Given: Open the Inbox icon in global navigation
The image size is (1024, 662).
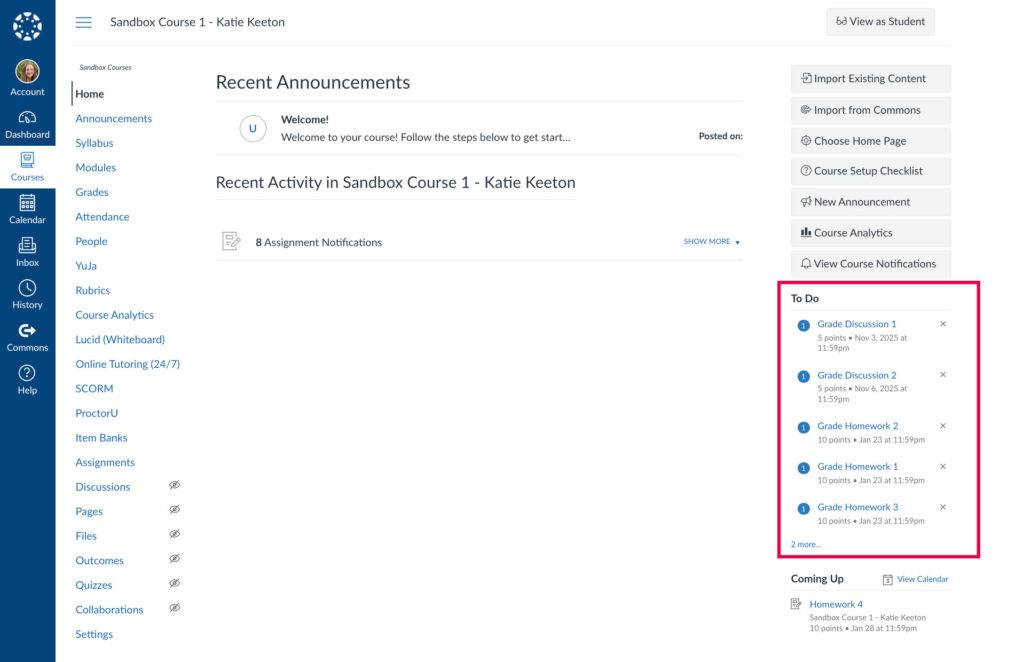Looking at the screenshot, I should tap(27, 246).
